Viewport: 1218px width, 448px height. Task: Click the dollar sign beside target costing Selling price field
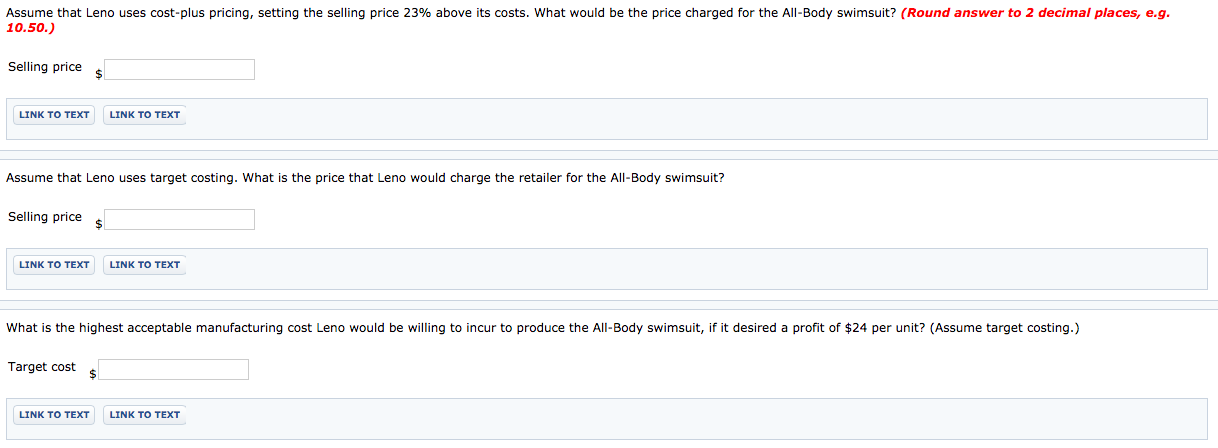pos(99,224)
